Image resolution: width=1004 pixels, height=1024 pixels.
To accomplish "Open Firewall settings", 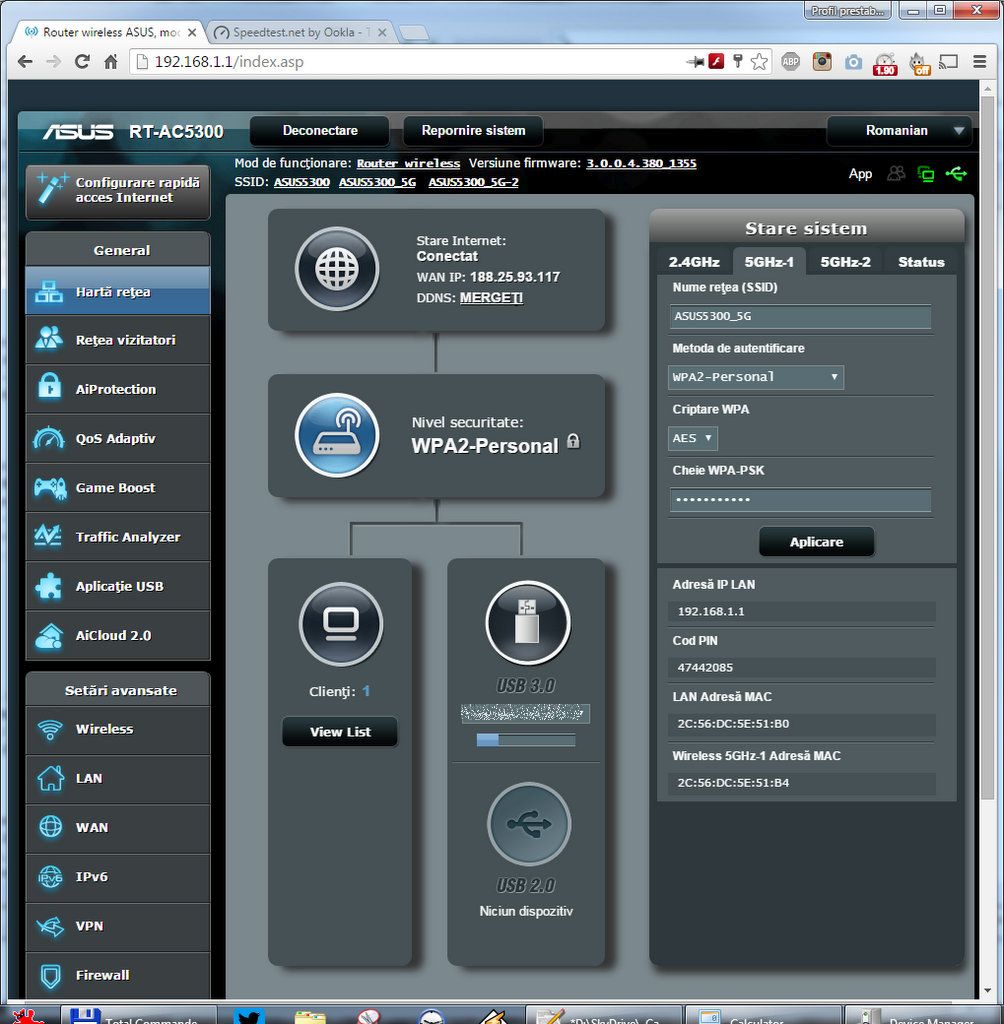I will coord(118,975).
